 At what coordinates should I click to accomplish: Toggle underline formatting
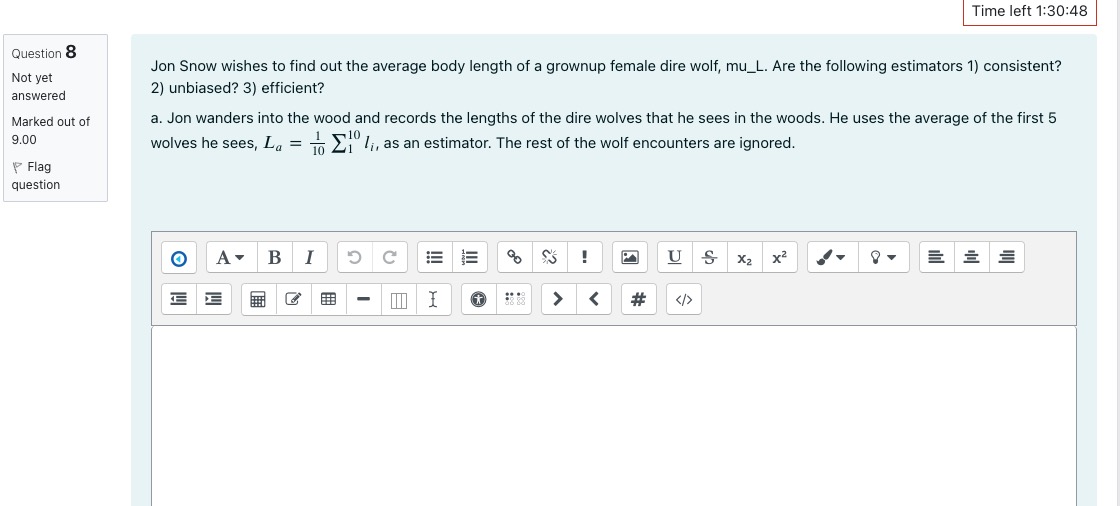674,258
